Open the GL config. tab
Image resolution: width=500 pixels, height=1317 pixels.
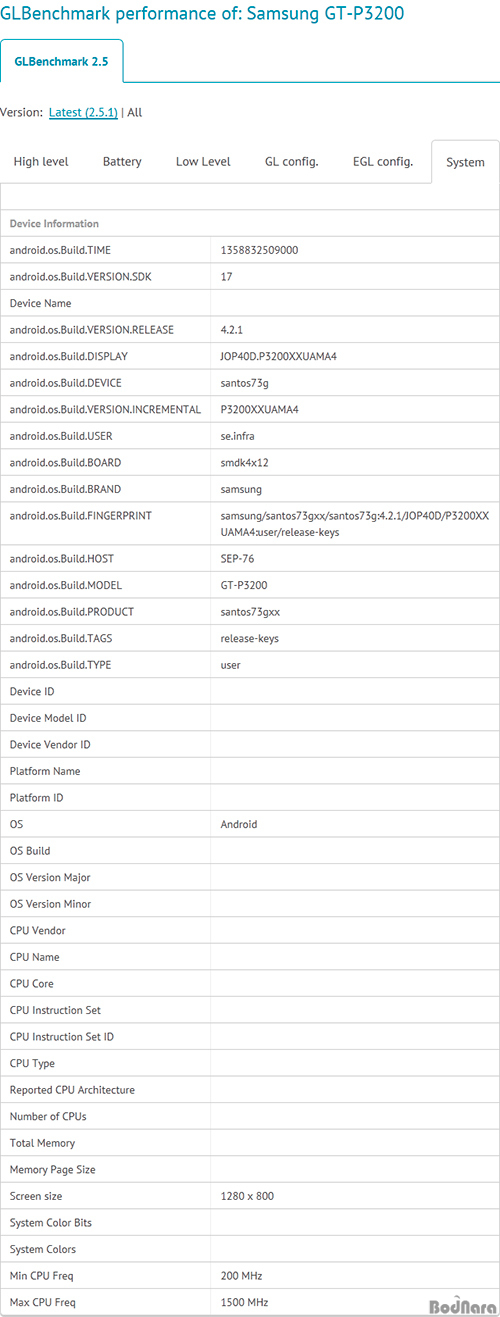292,162
